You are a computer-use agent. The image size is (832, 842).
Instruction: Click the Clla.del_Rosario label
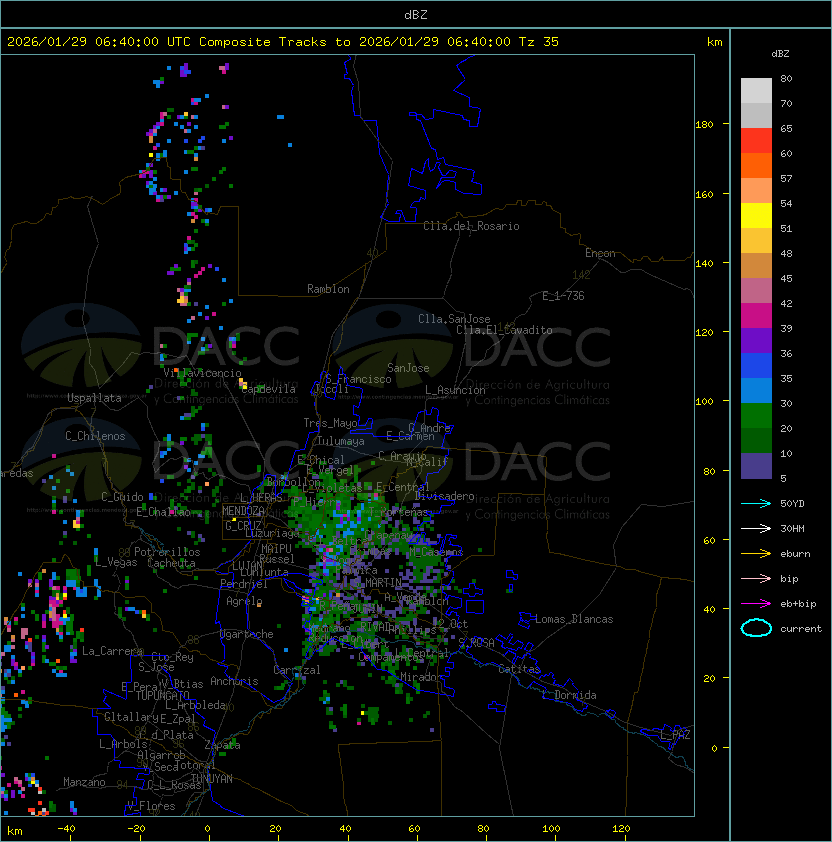(471, 226)
